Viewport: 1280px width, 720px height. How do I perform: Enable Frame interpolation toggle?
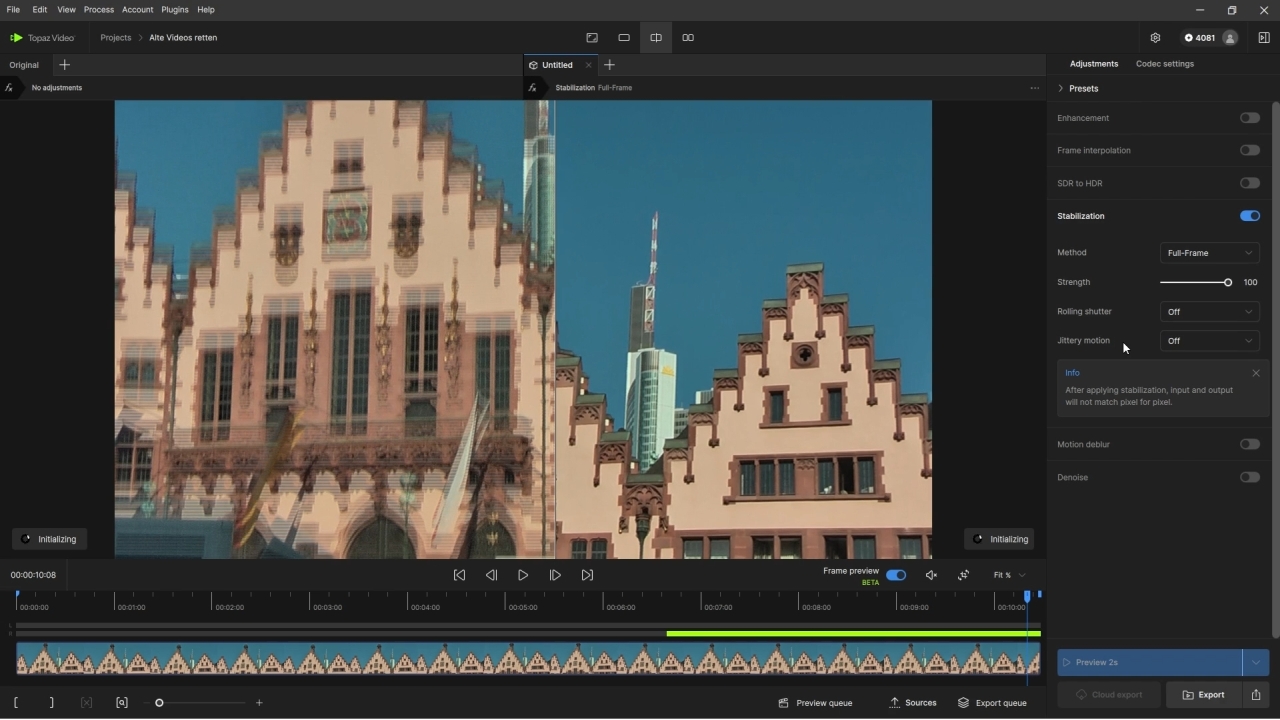coord(1250,150)
